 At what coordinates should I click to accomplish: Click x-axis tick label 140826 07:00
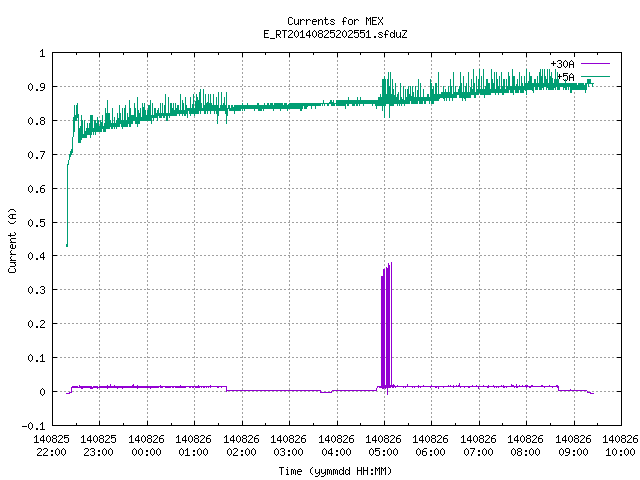pos(478,446)
